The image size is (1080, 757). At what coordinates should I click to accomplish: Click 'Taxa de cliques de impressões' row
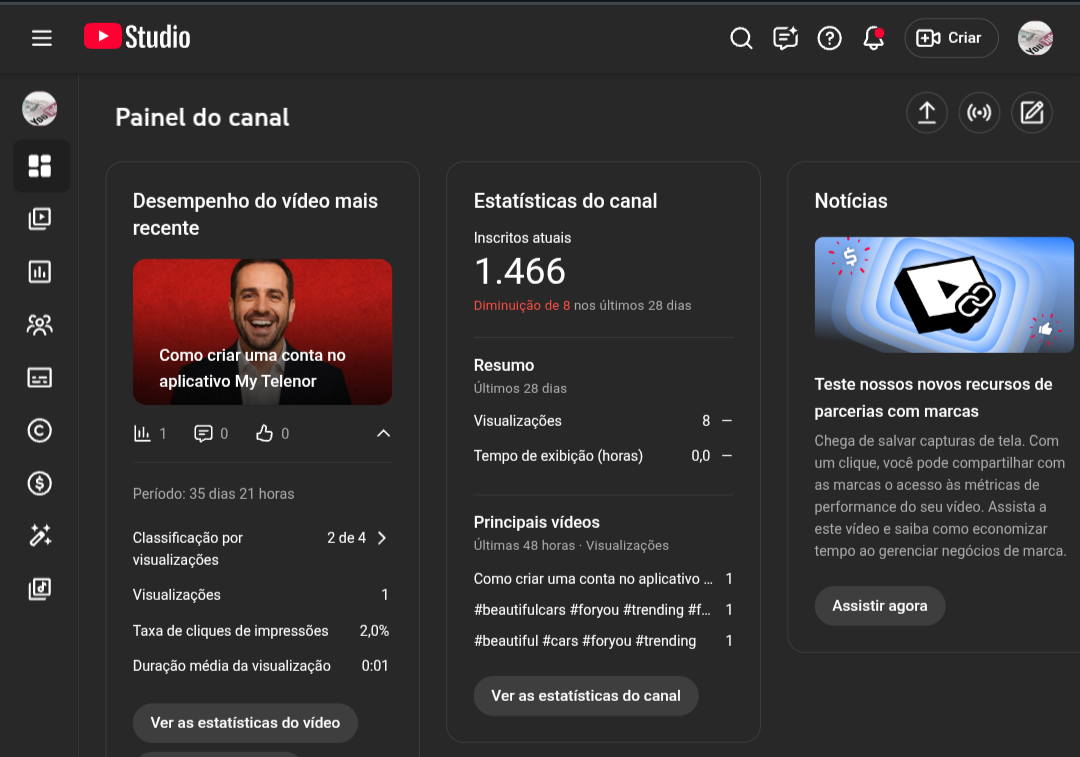261,631
